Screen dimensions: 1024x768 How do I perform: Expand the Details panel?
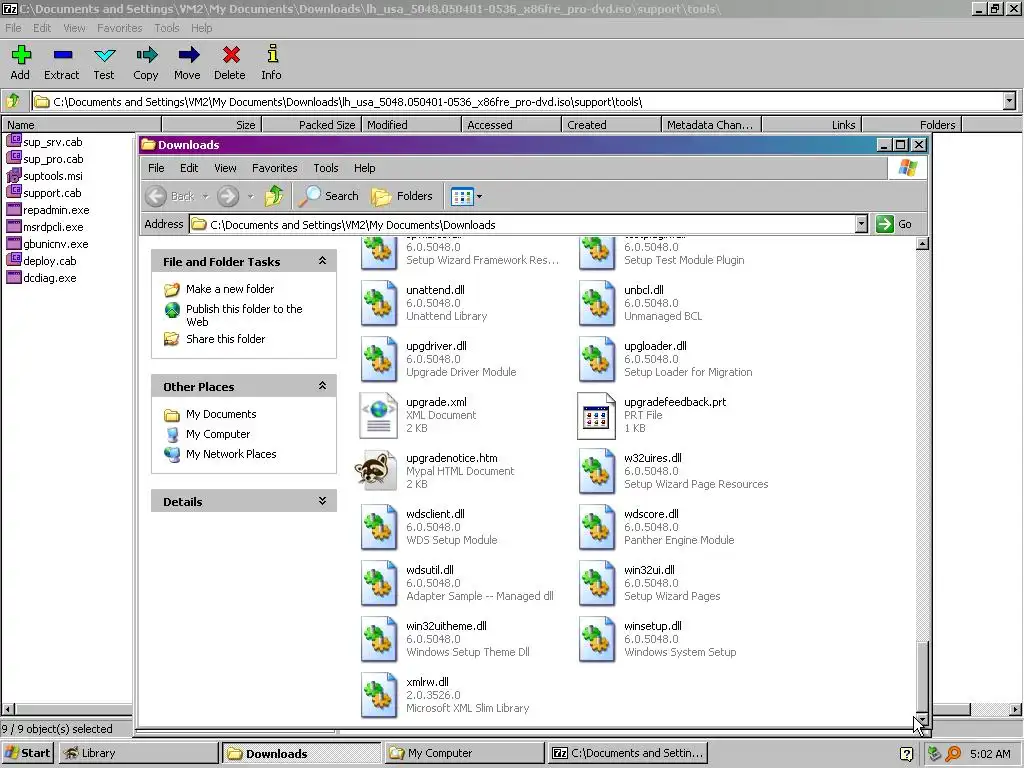point(323,501)
